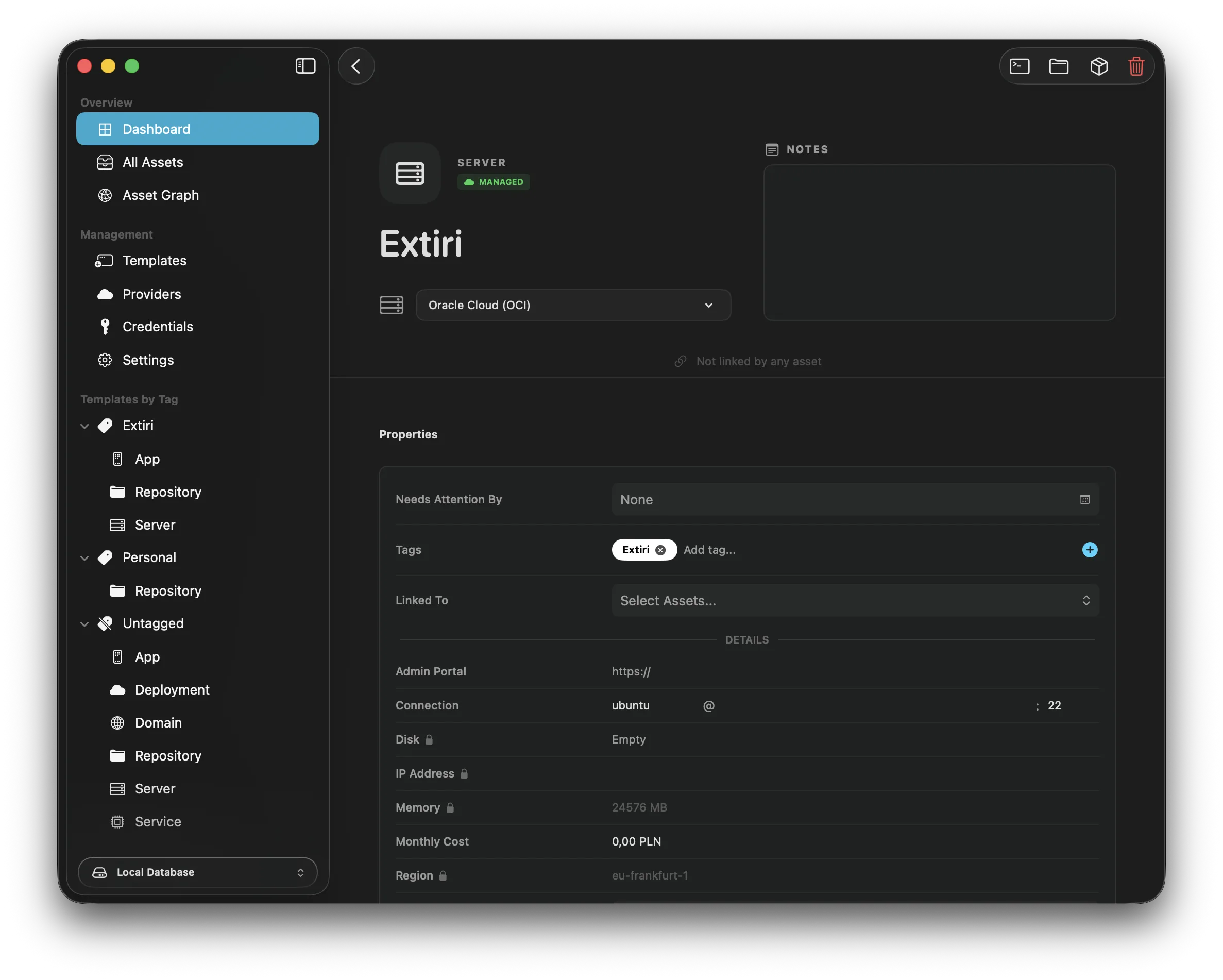Select Repository under Extiri tag

pos(197,492)
